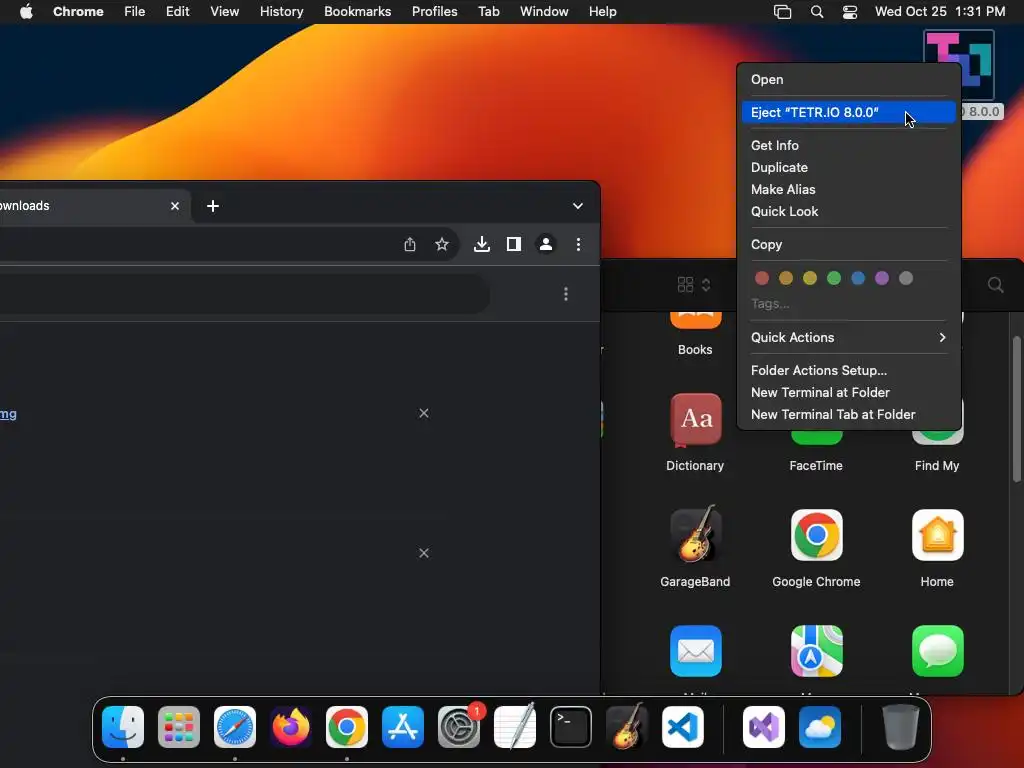Open Visual Studio from the Dock

tap(763, 727)
